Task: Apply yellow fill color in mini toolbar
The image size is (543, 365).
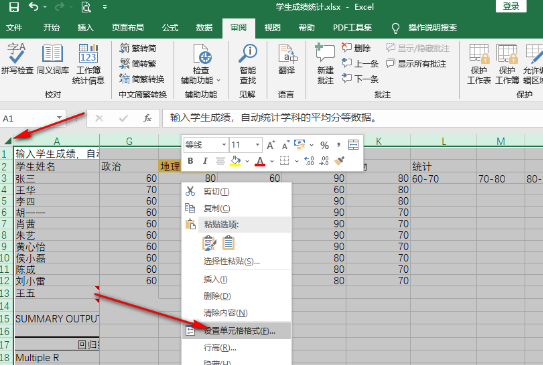Action: [235, 161]
